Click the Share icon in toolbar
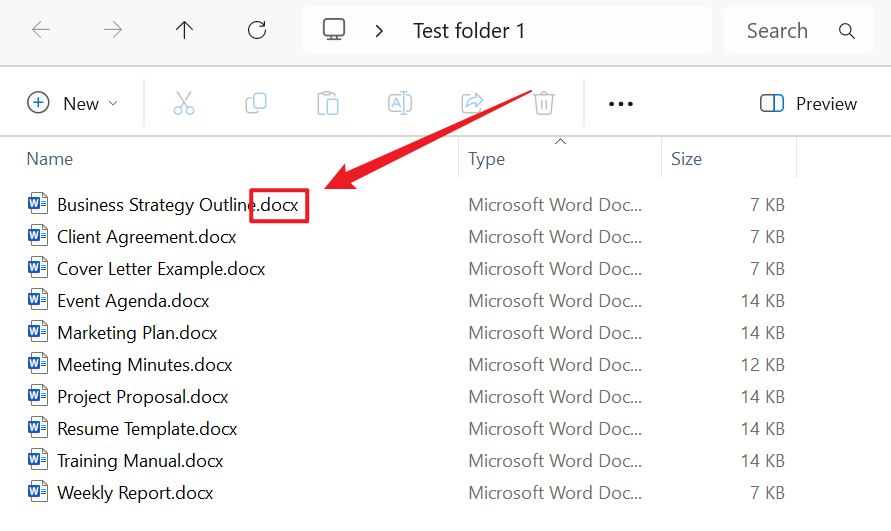Image resolution: width=891 pixels, height=531 pixels. point(472,103)
